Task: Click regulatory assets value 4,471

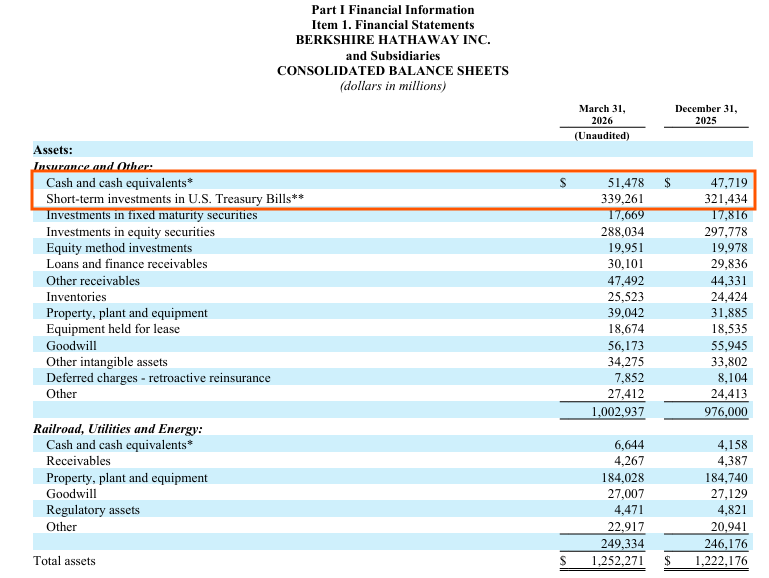Action: (629, 510)
